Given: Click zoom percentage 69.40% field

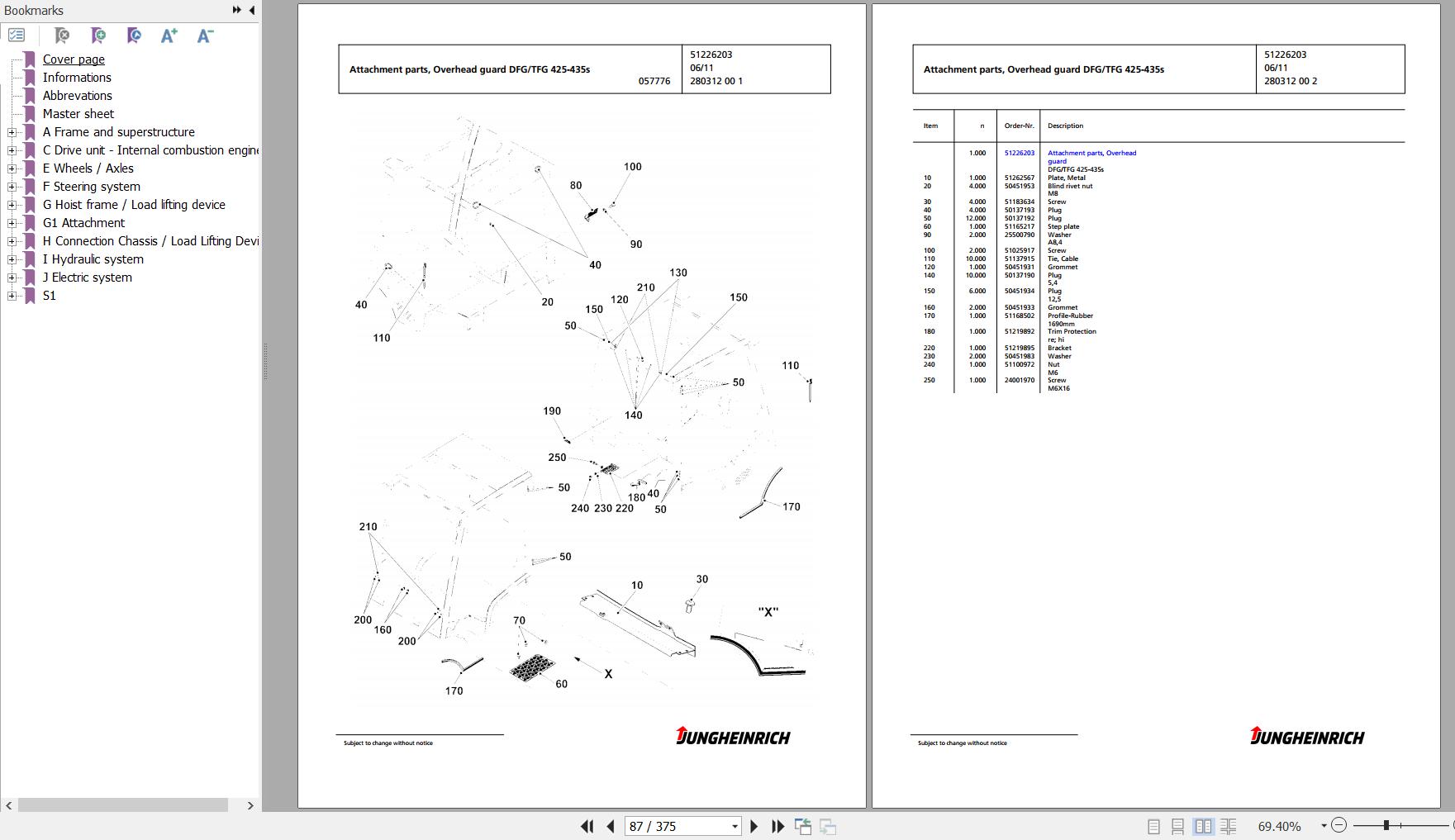Looking at the screenshot, I should click(x=1279, y=826).
